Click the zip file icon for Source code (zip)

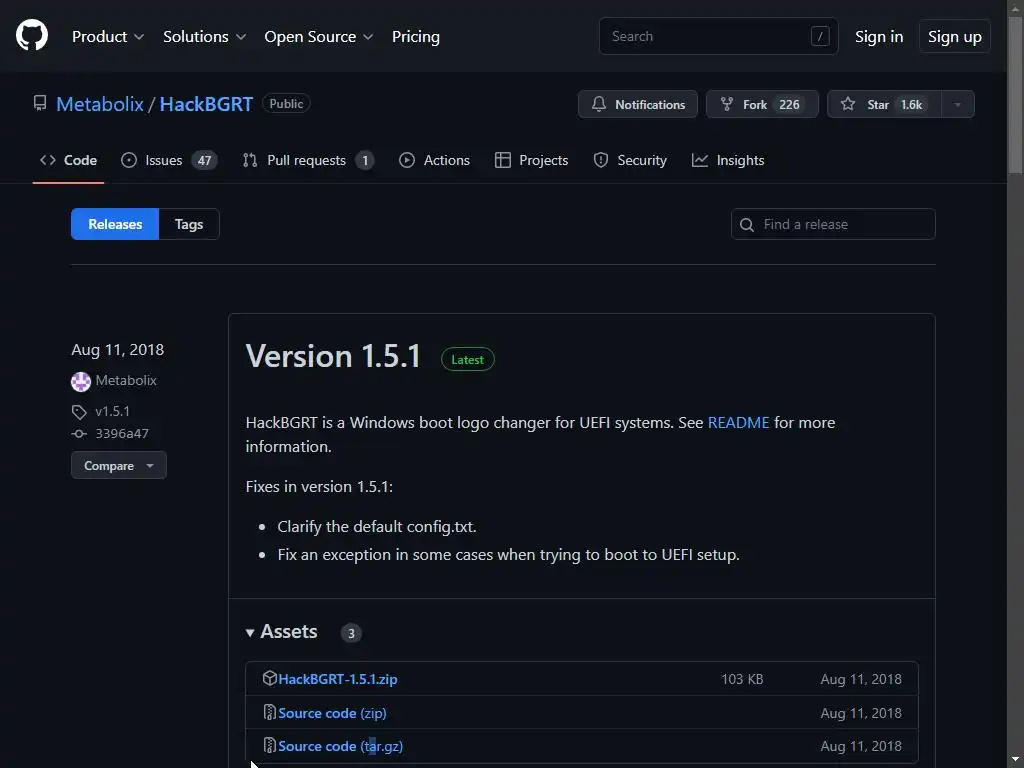[x=269, y=712]
